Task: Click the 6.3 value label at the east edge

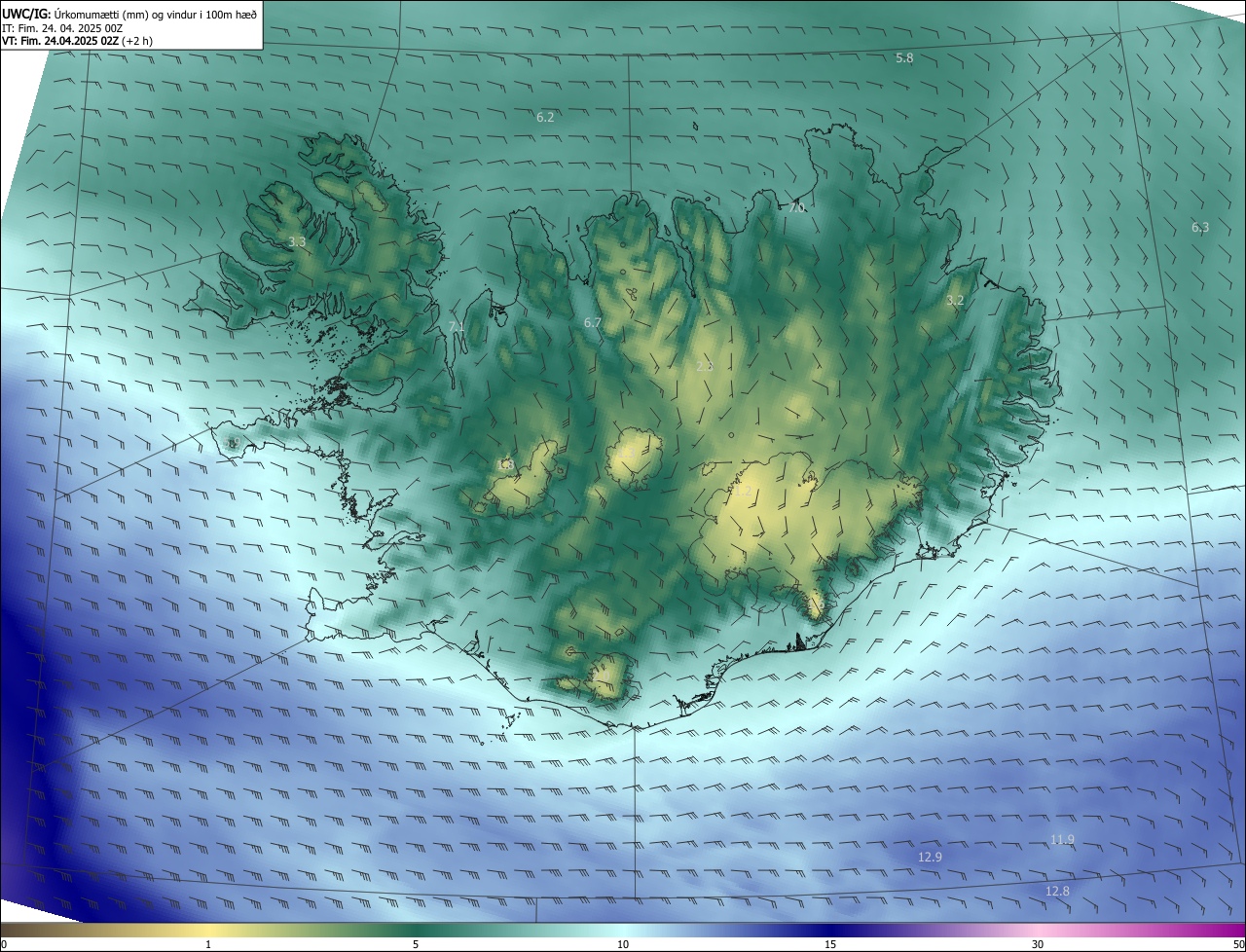Action: 1200,228
